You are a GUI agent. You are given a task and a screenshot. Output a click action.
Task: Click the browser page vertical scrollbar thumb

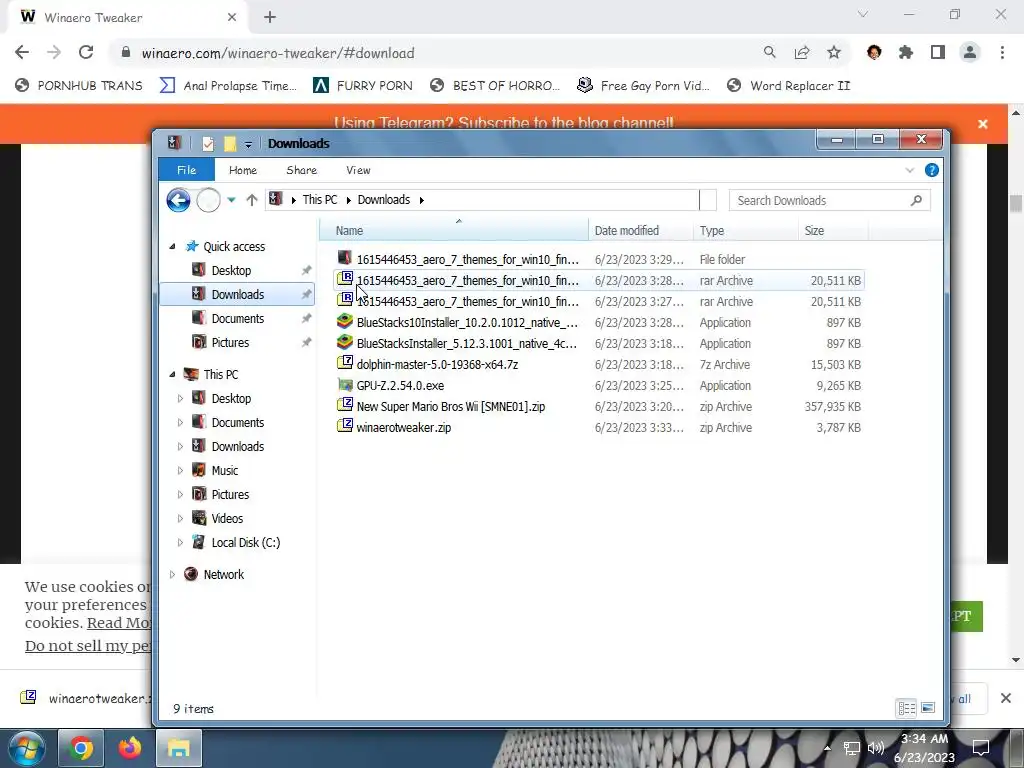pos(1016,203)
